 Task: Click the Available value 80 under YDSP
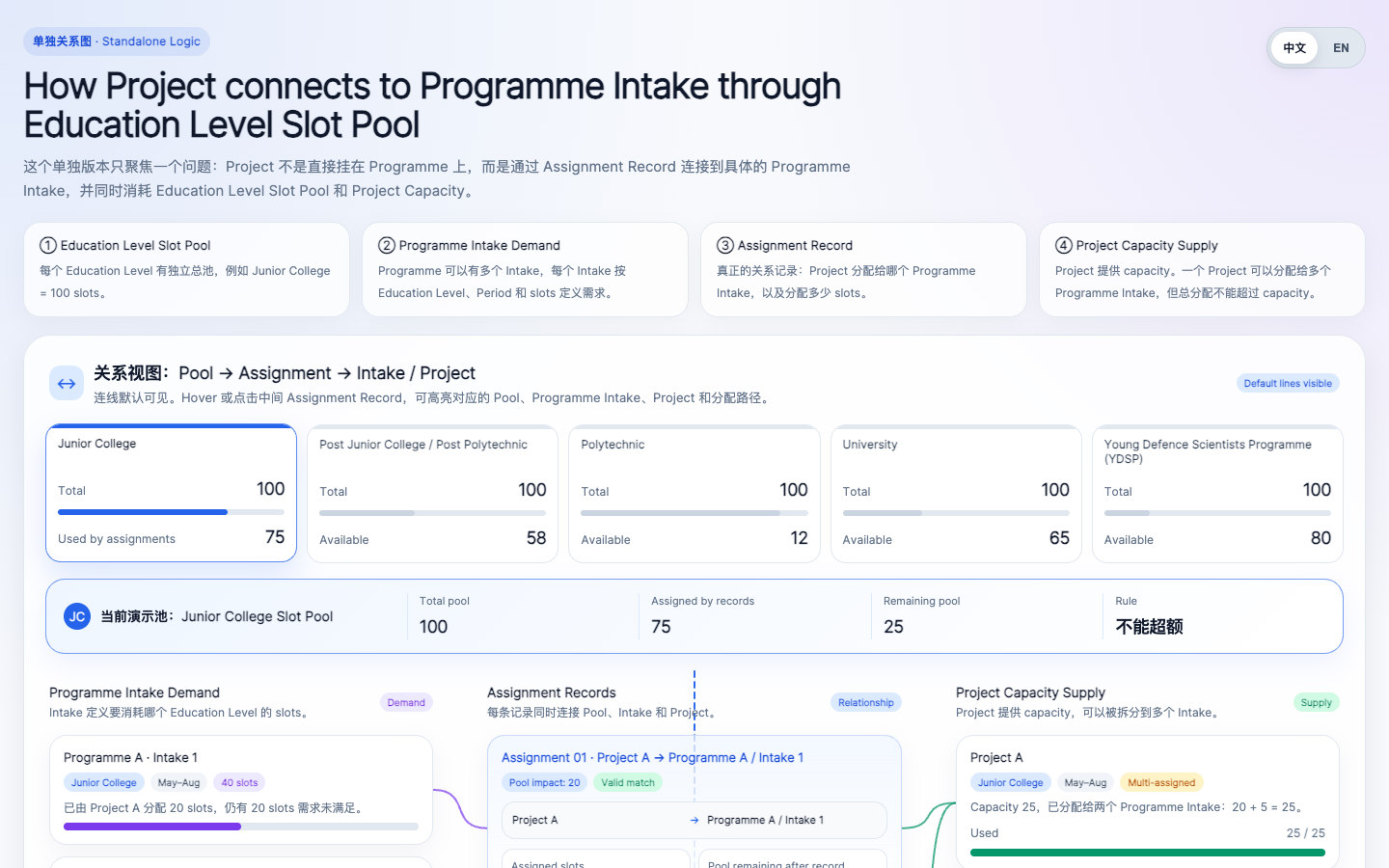(x=1321, y=538)
